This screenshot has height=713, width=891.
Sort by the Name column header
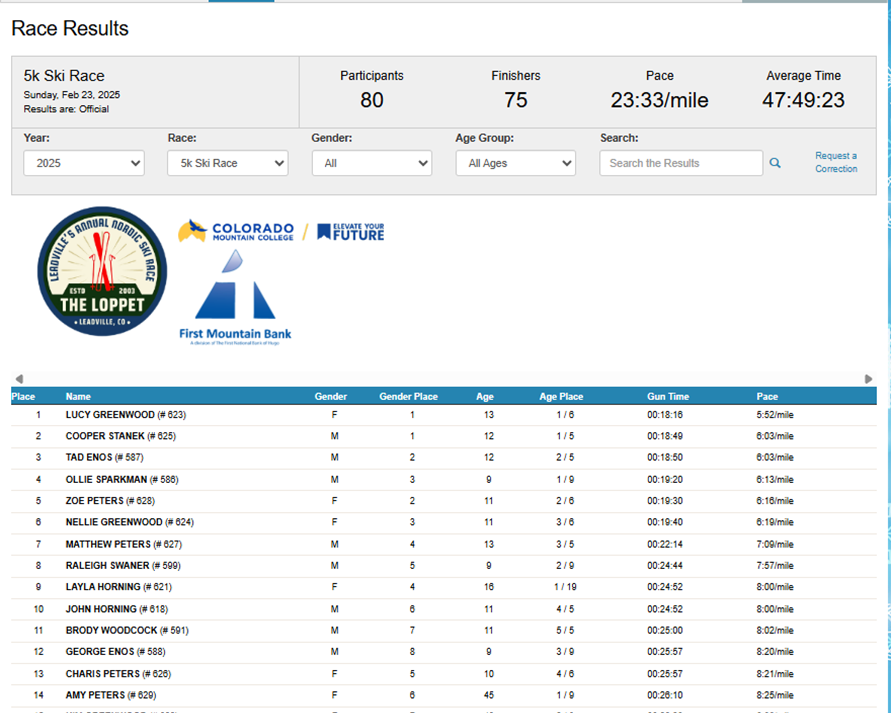[x=78, y=397]
